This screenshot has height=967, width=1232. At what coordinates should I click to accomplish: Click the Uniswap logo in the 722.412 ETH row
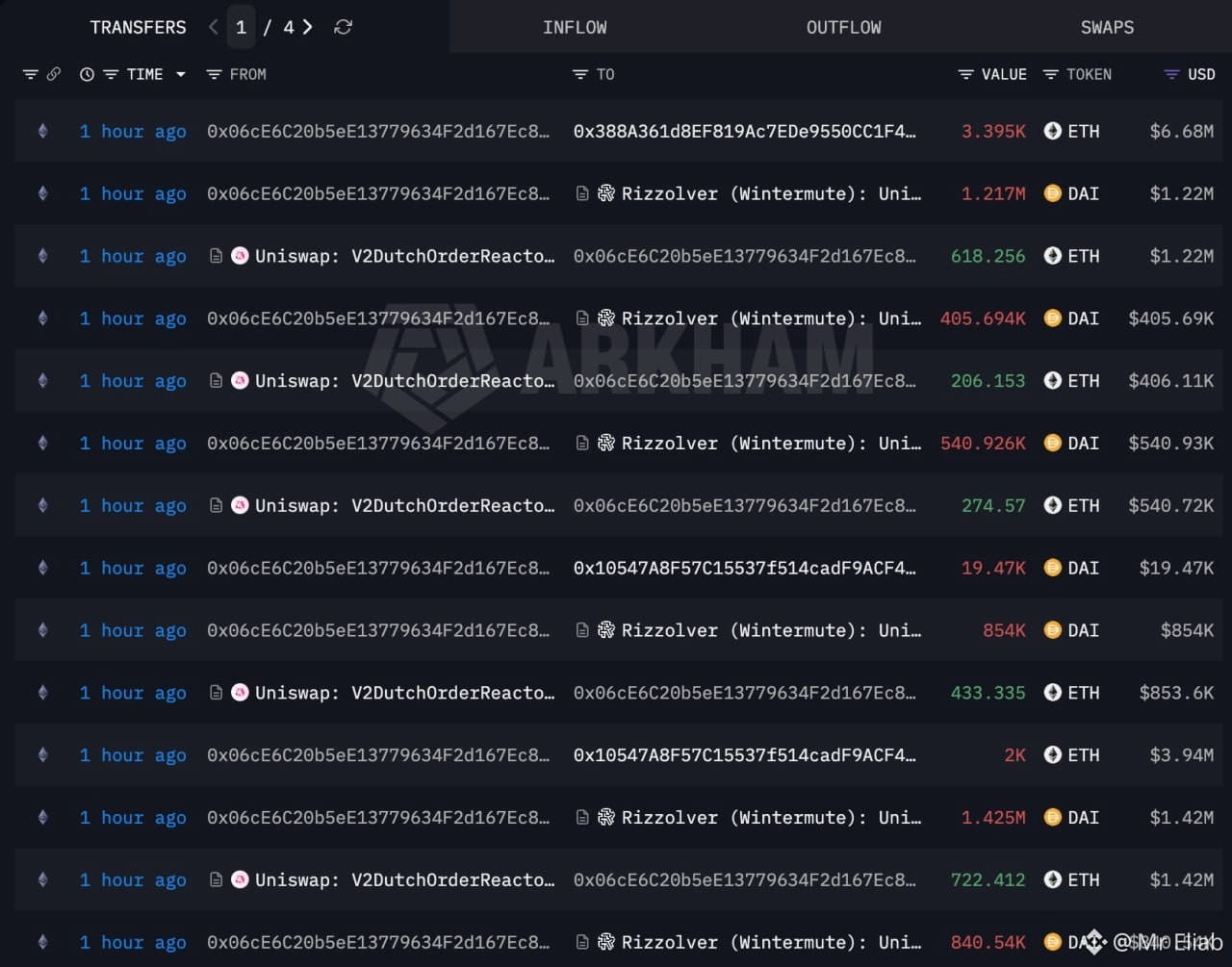pos(241,879)
